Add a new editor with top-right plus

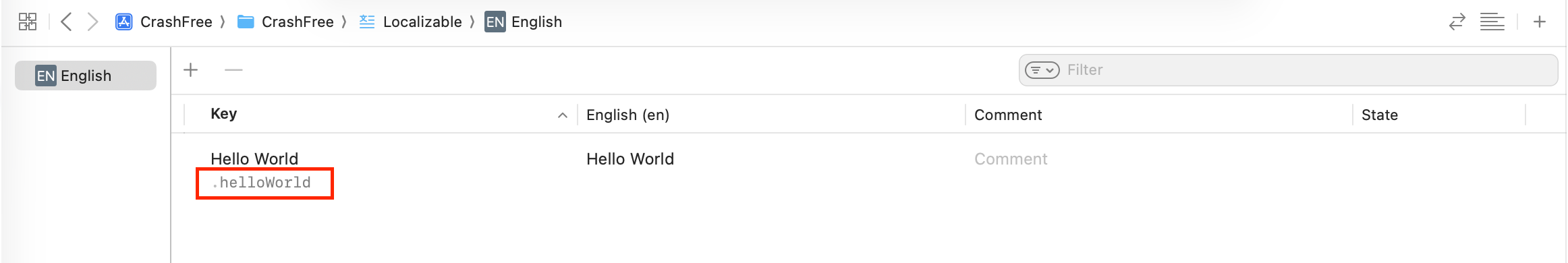pyautogui.click(x=1540, y=22)
